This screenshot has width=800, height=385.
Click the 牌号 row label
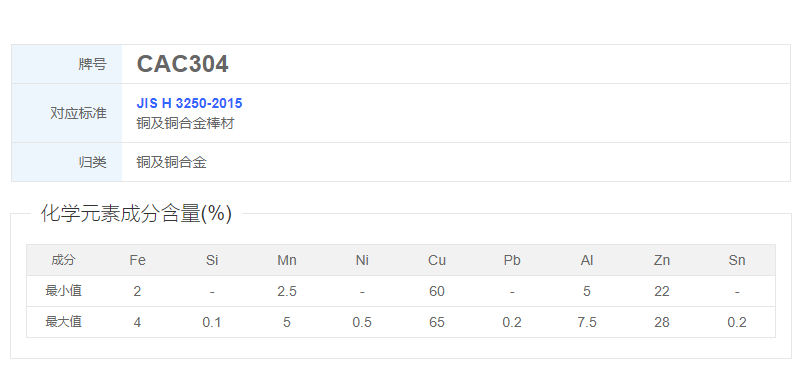pos(92,64)
